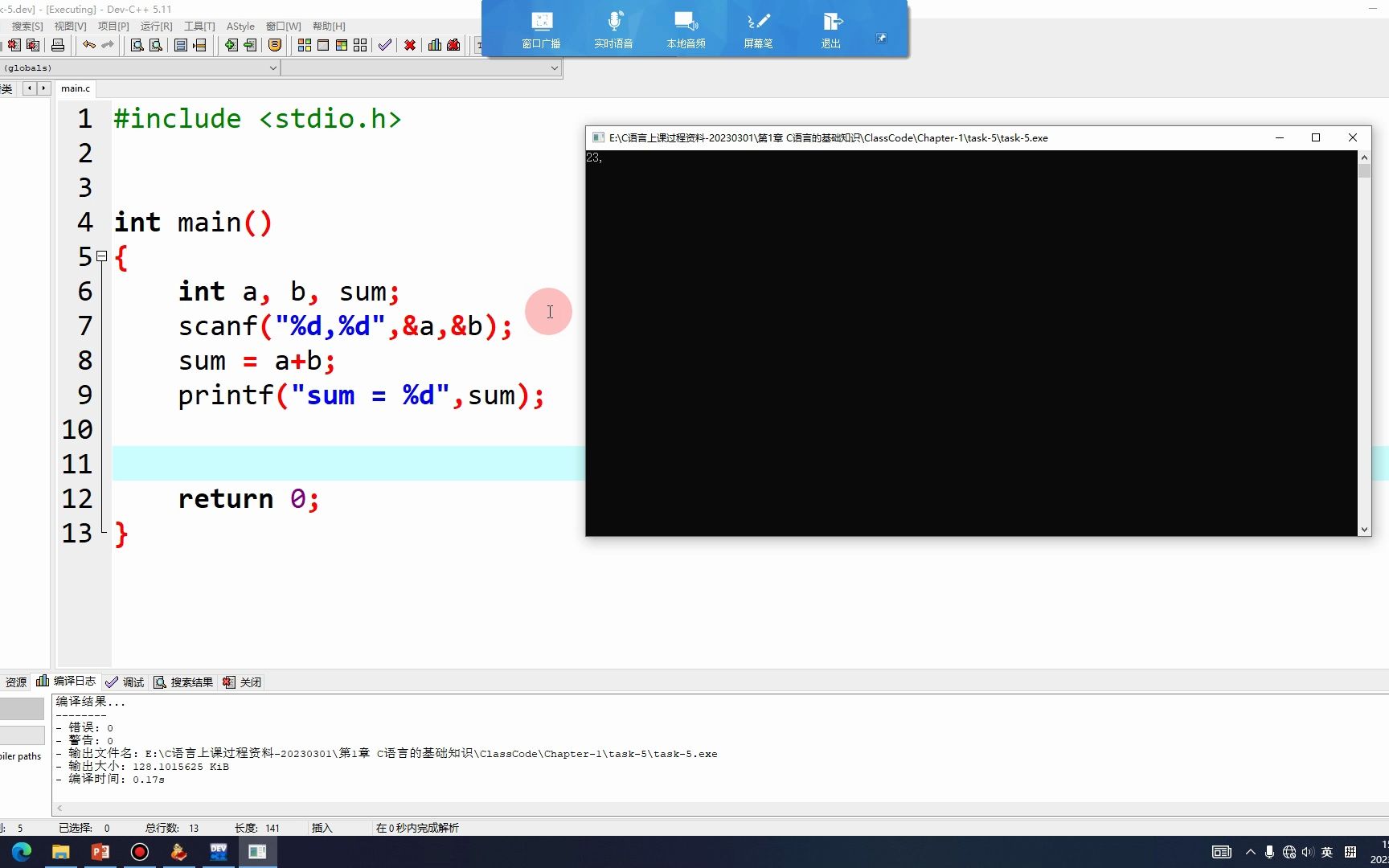The image size is (1389, 868).
Task: Open the 运行[R] menu
Action: tap(157, 27)
